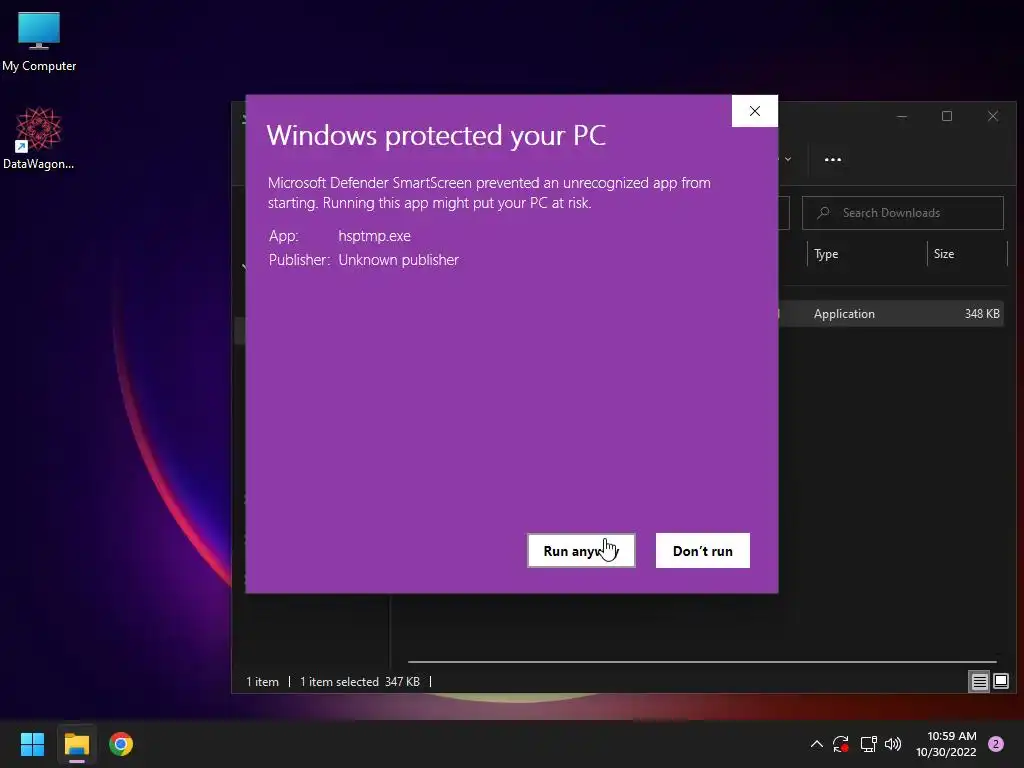1024x768 pixels.
Task: Sort by Type column in Explorer
Action: (x=867, y=253)
